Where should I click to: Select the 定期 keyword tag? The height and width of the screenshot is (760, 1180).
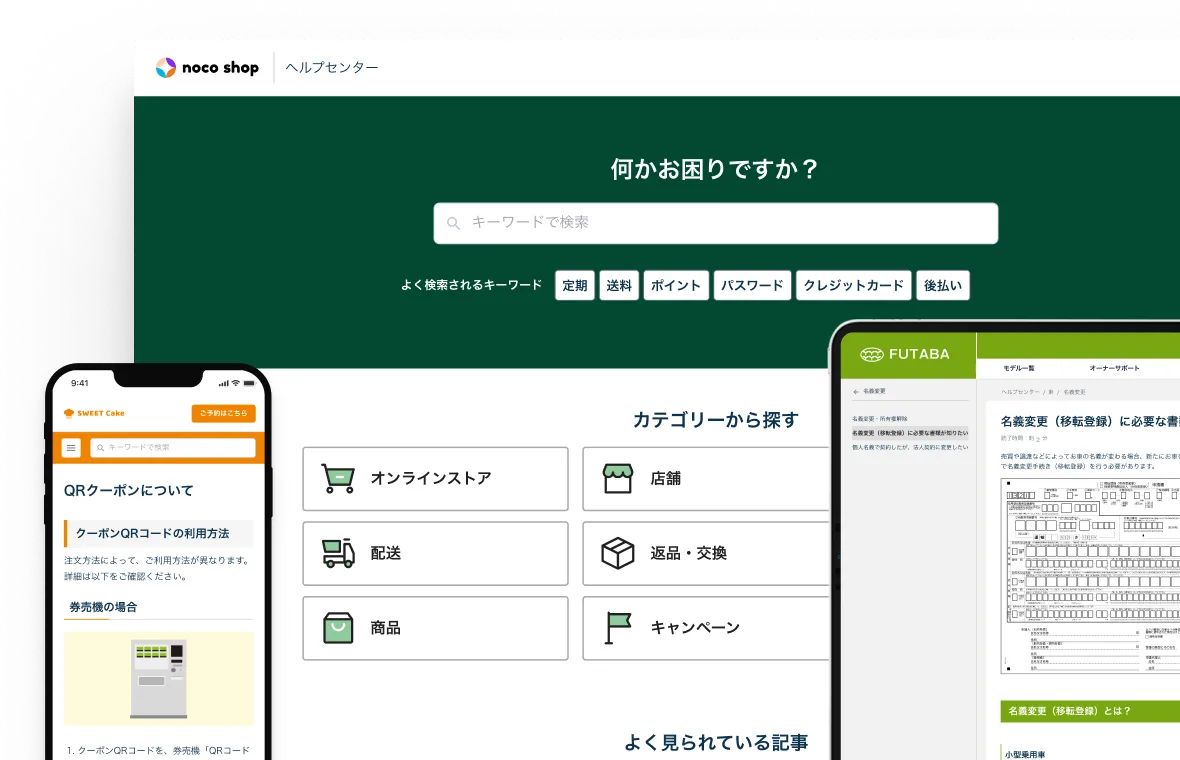click(575, 285)
